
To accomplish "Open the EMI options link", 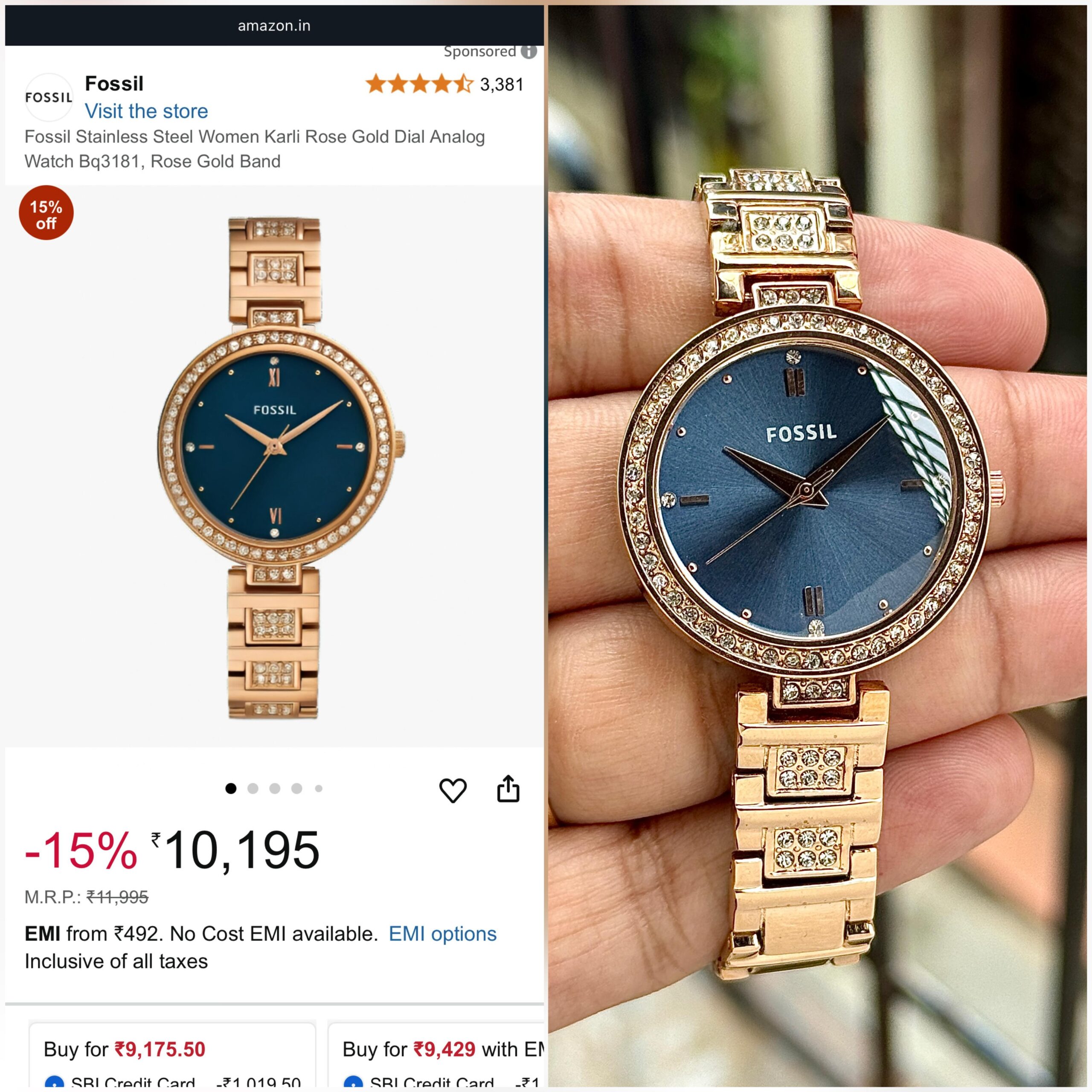I will coord(443,934).
